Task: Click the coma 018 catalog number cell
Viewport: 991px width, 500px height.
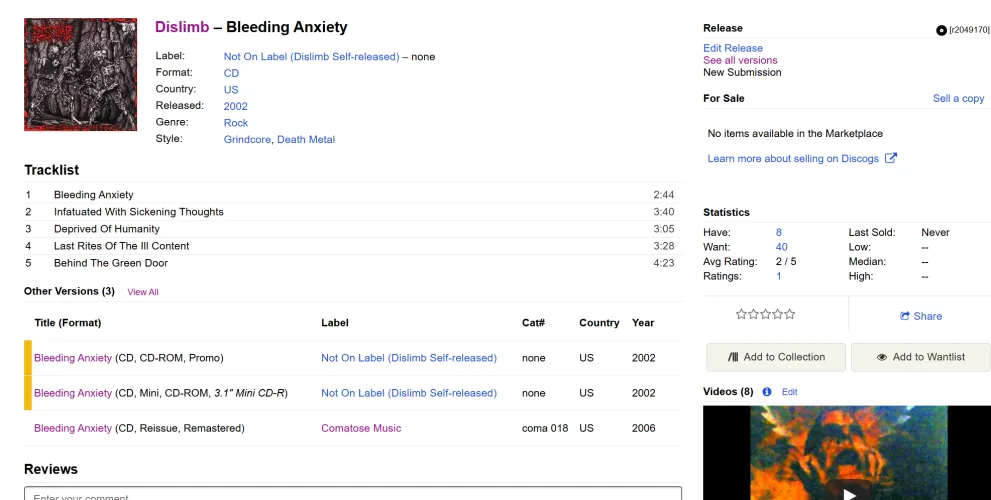Action: pyautogui.click(x=545, y=428)
